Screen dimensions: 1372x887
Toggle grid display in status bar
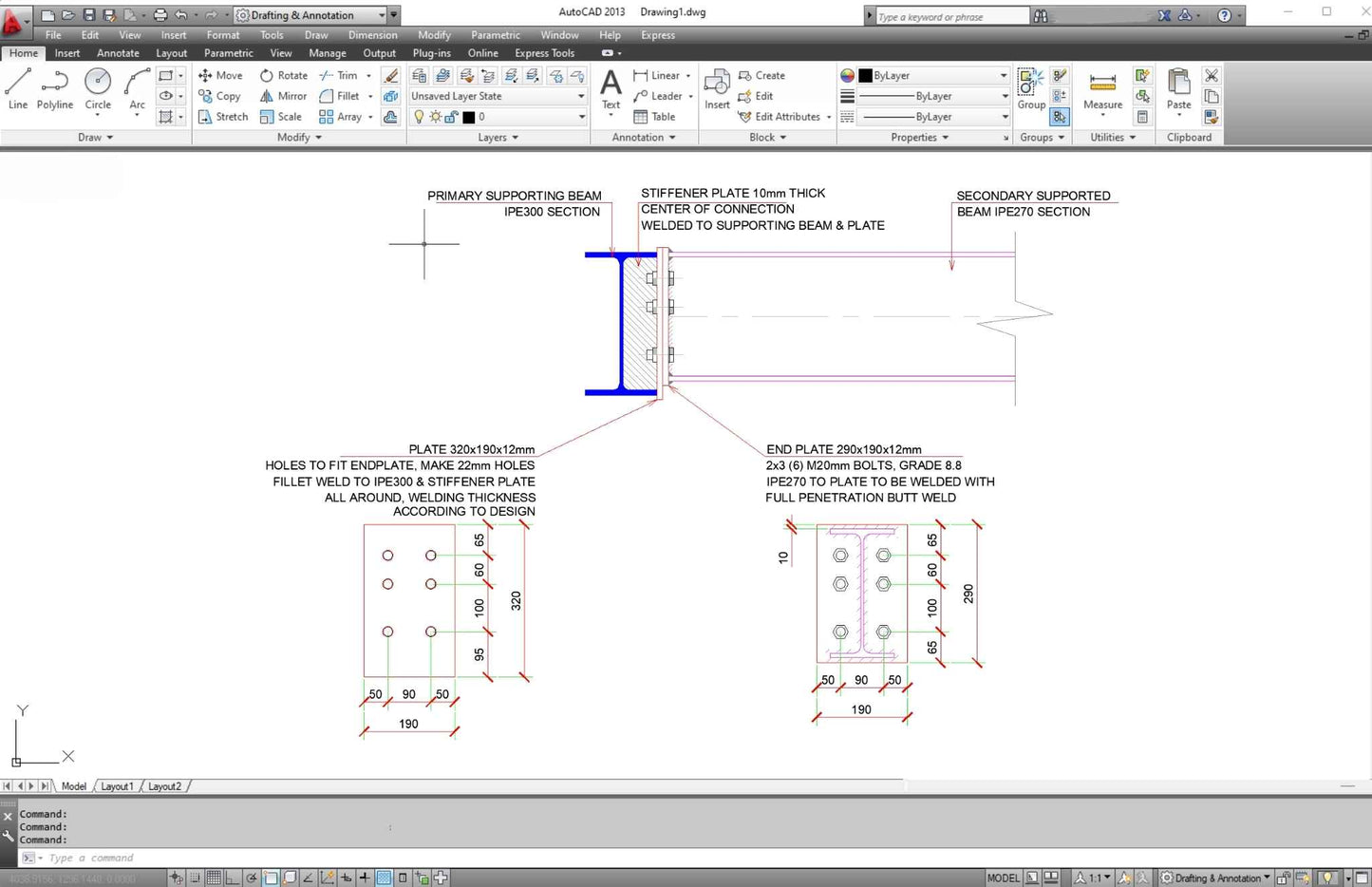tap(214, 878)
